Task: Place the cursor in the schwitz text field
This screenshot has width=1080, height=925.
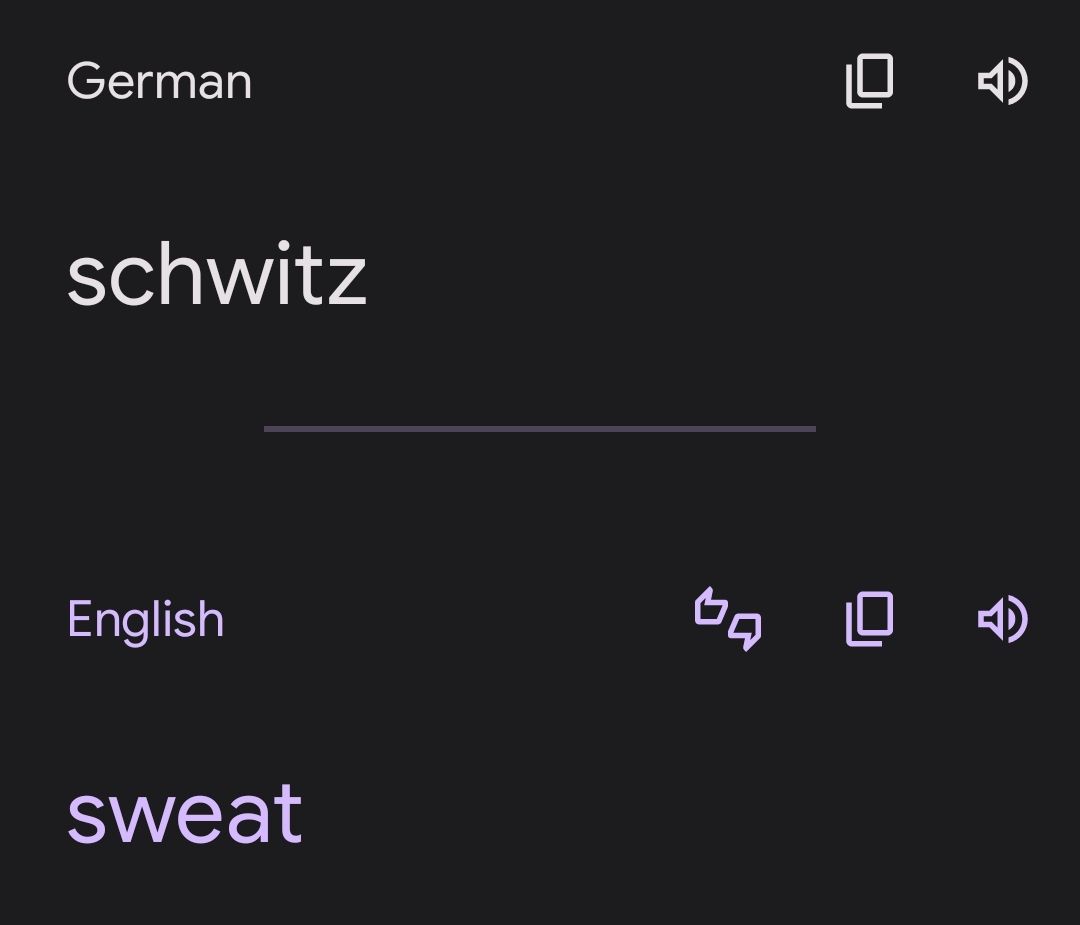Action: [217, 273]
